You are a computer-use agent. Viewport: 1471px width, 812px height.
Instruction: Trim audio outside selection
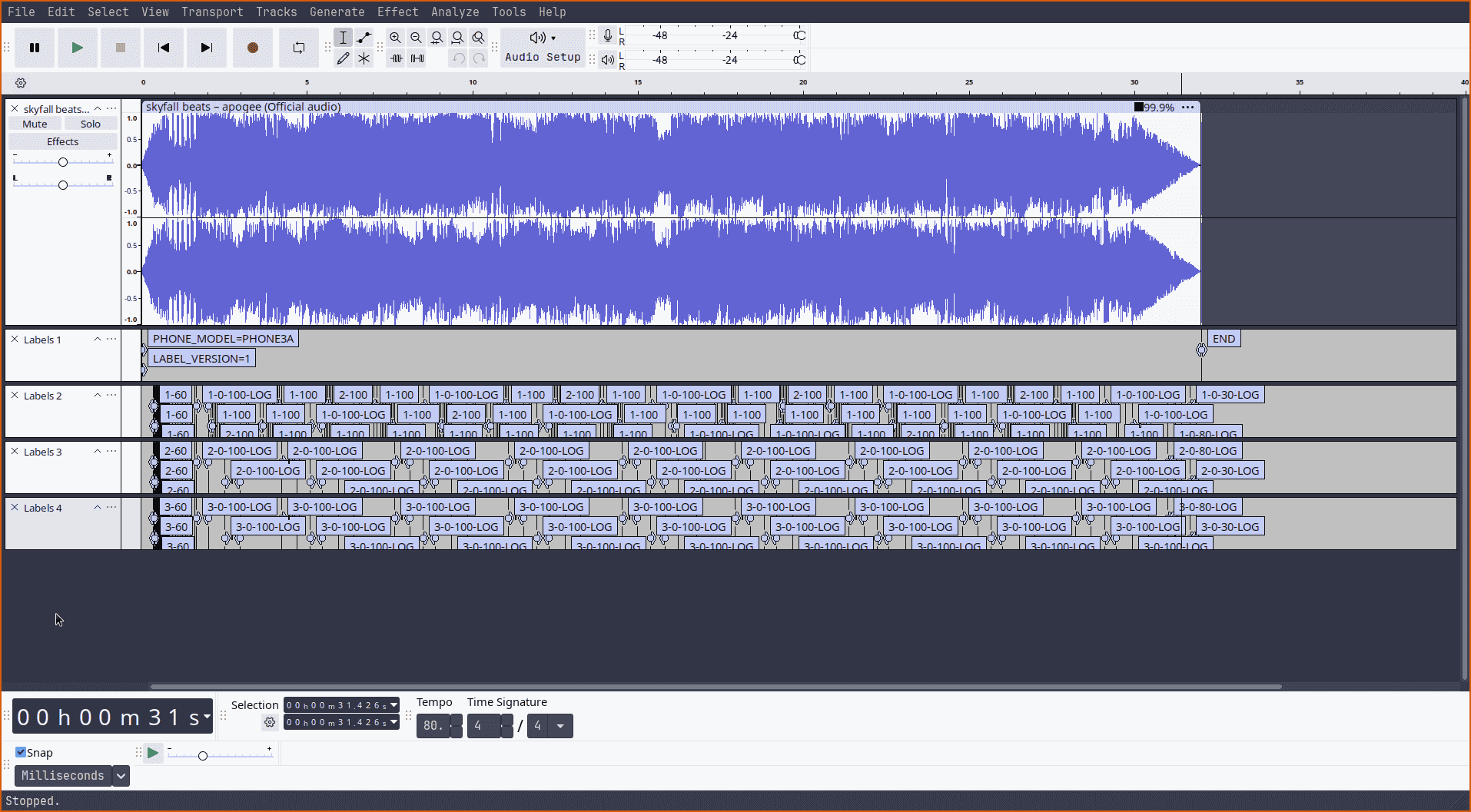pos(397,58)
